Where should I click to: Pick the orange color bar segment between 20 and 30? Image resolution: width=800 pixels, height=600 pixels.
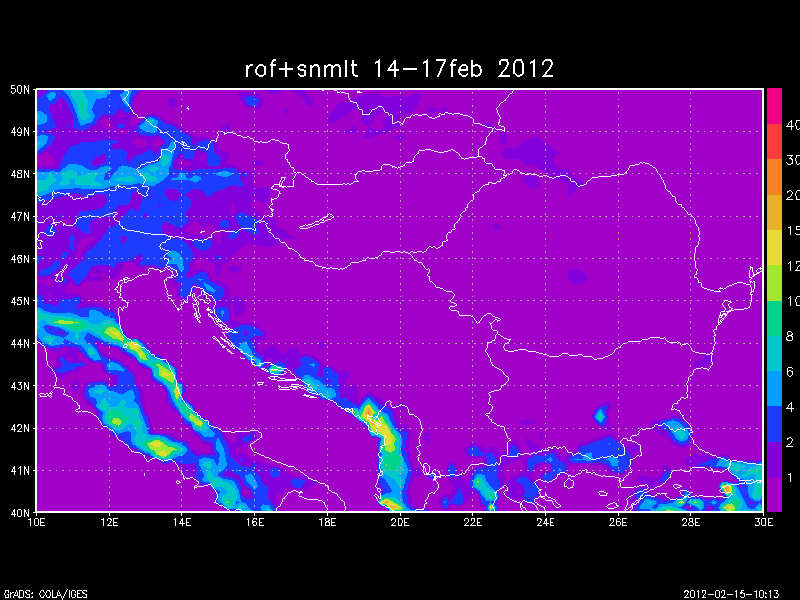[x=774, y=177]
